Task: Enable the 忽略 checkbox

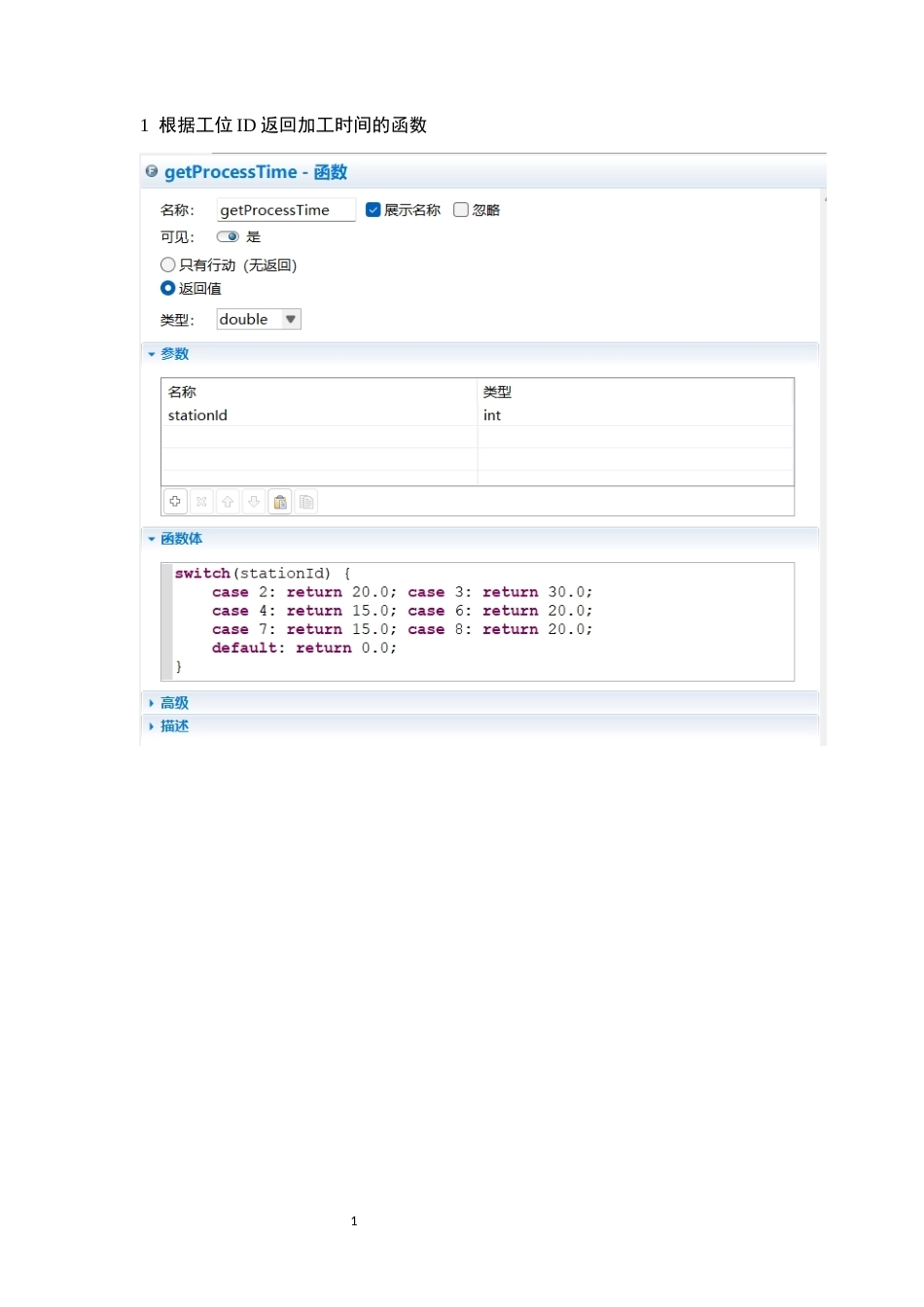Action: click(461, 210)
